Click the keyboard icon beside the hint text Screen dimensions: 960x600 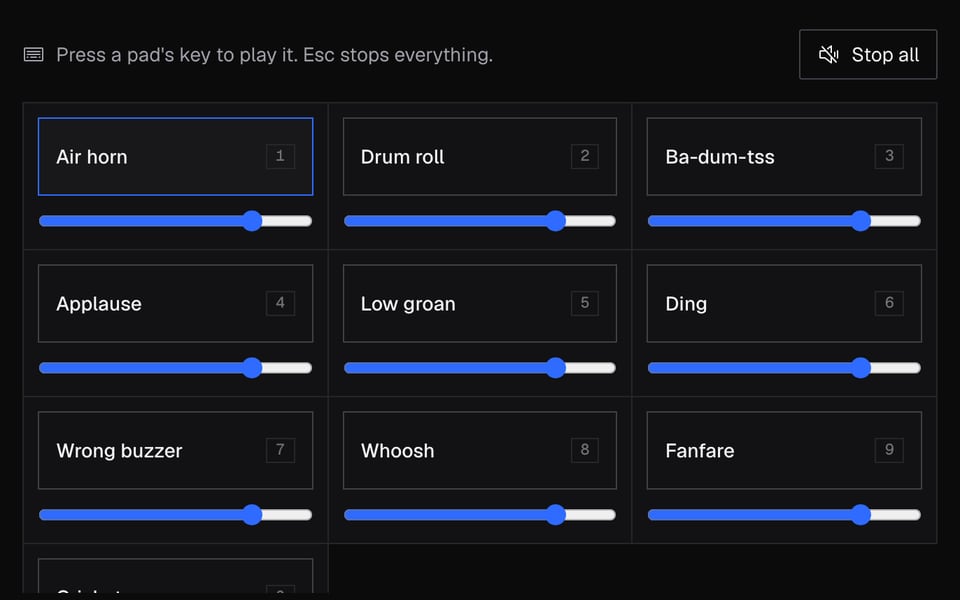coord(34,54)
